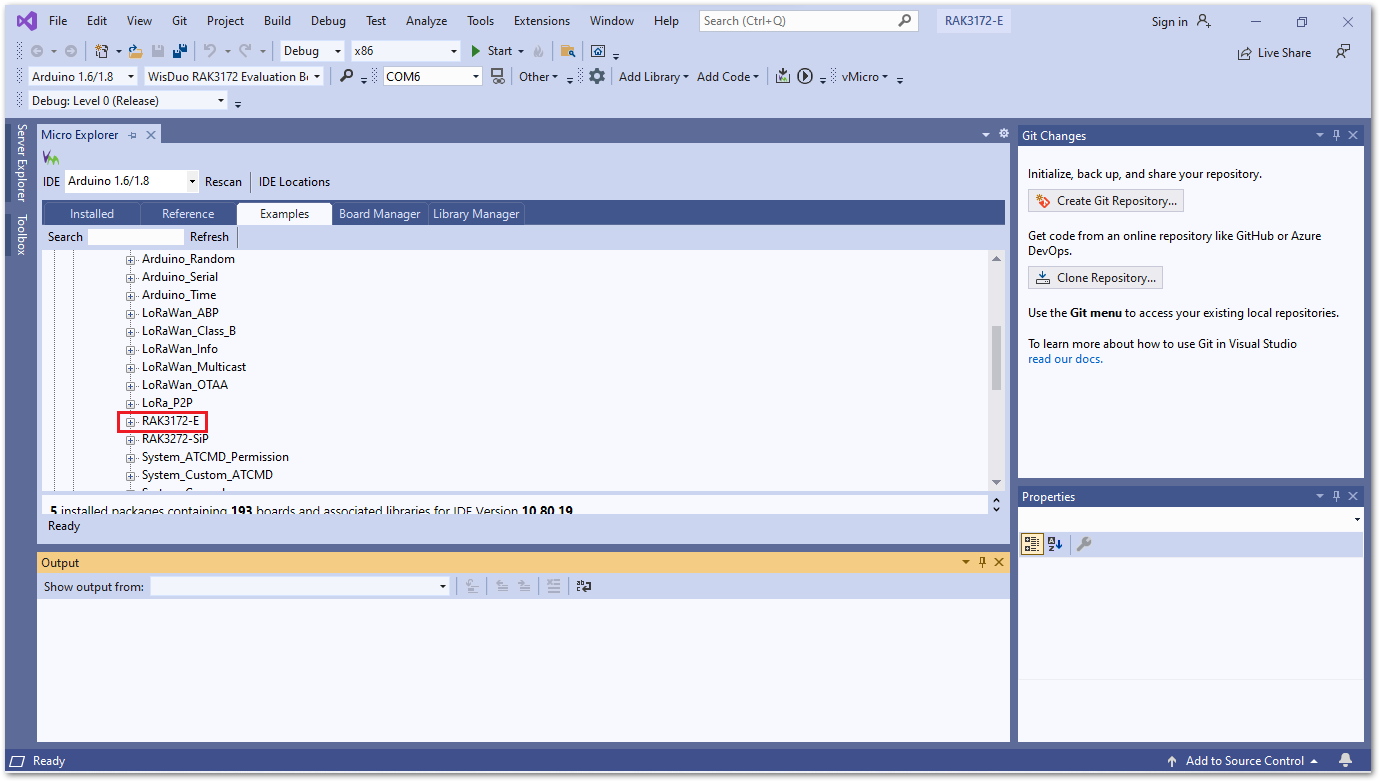Expand the LoRaWan_OTAA tree node
1380x782 pixels.
click(130, 385)
